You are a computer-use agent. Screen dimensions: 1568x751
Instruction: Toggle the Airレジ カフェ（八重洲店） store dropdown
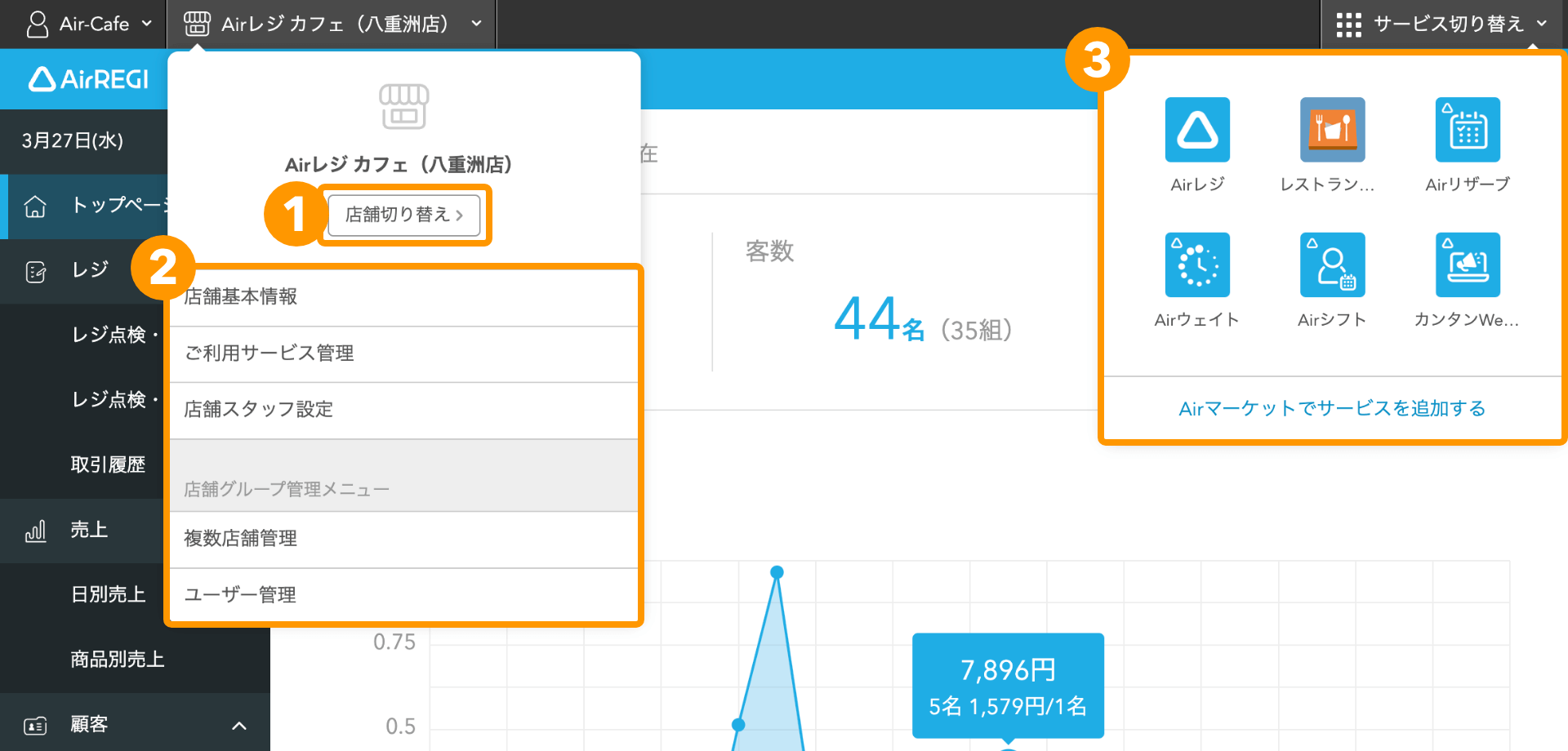pos(477,24)
